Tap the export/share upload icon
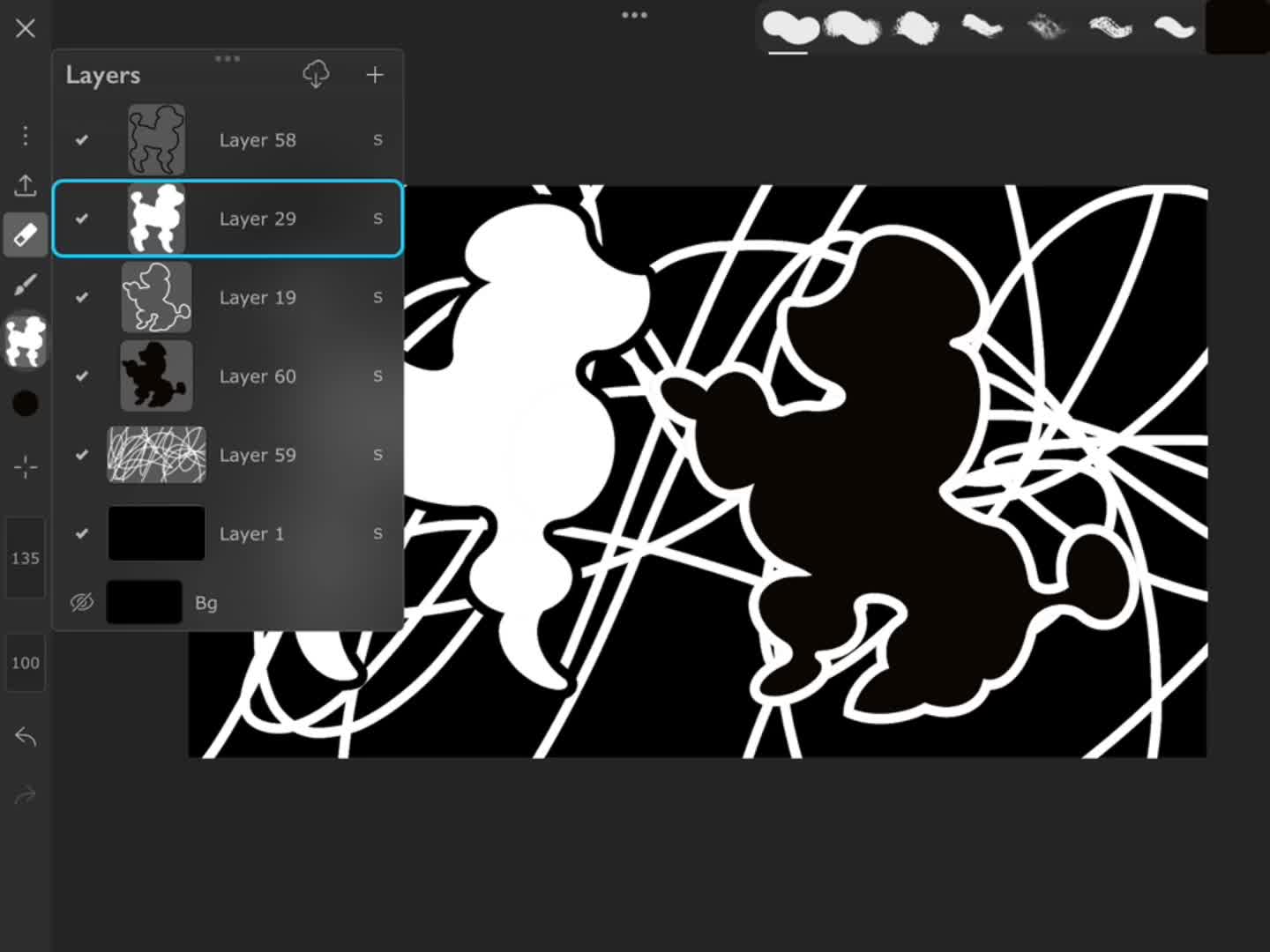This screenshot has width=1270, height=952. click(26, 185)
